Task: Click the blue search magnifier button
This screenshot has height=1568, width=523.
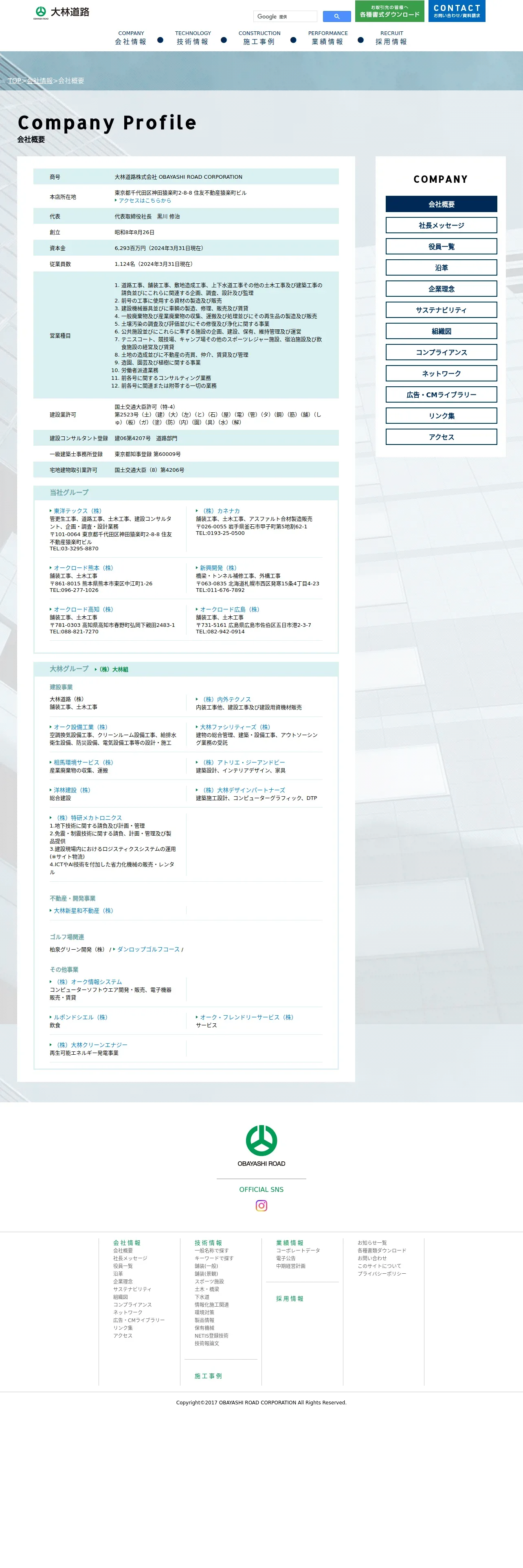Action: (x=337, y=16)
